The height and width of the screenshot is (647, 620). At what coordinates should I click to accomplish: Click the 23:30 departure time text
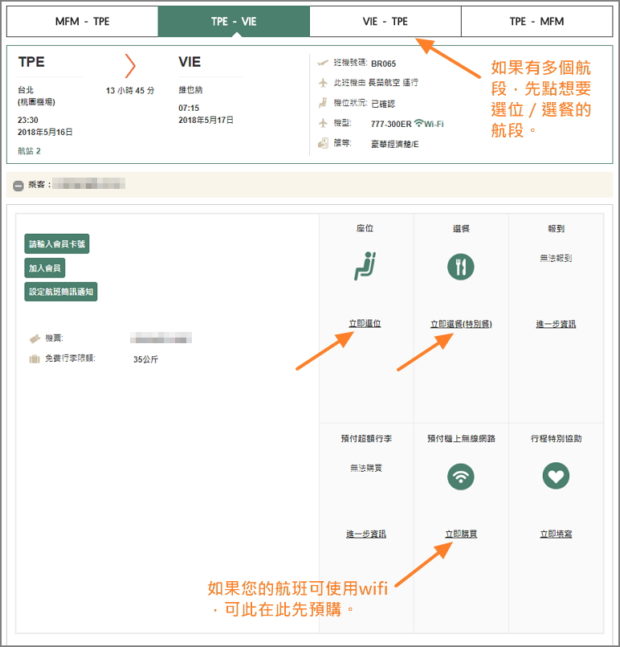click(28, 120)
